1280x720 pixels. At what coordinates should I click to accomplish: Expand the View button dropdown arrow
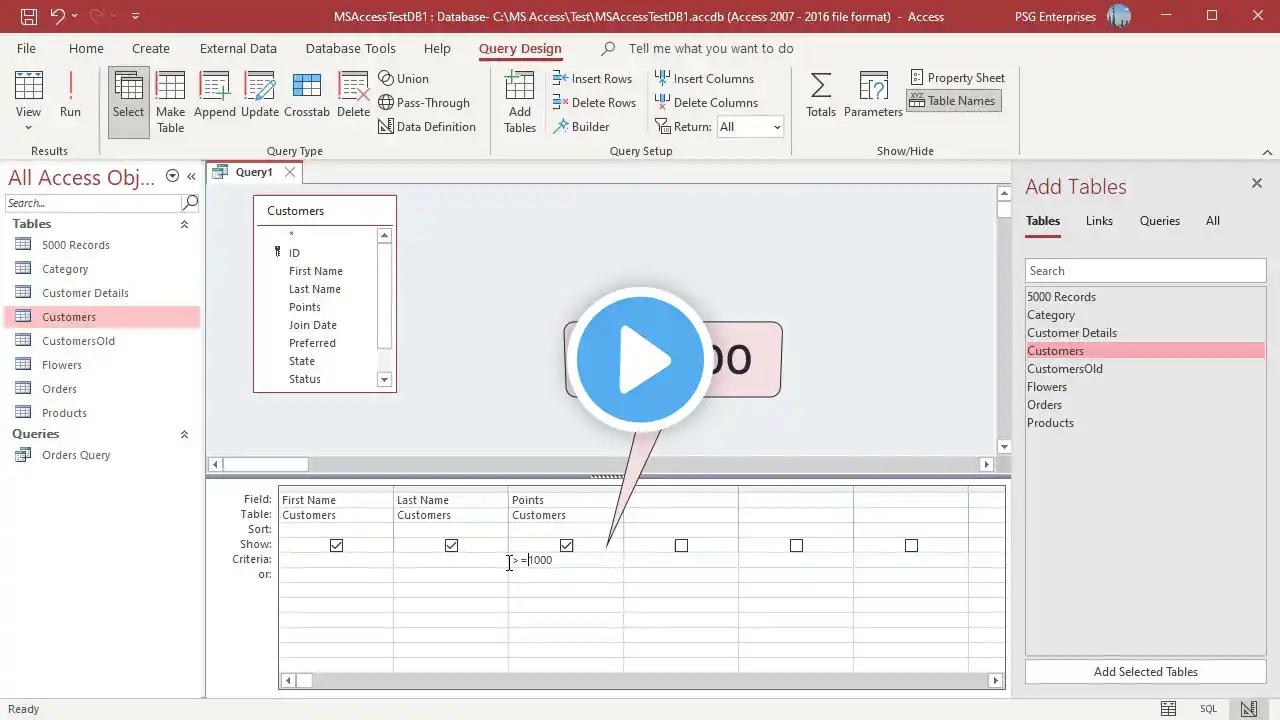28,128
